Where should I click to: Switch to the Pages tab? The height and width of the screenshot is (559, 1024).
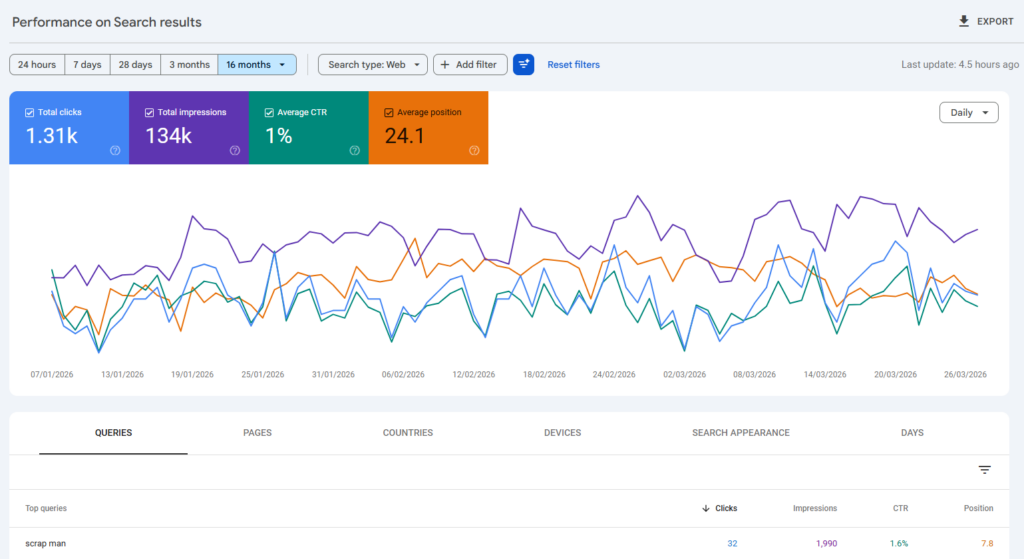[x=257, y=433]
